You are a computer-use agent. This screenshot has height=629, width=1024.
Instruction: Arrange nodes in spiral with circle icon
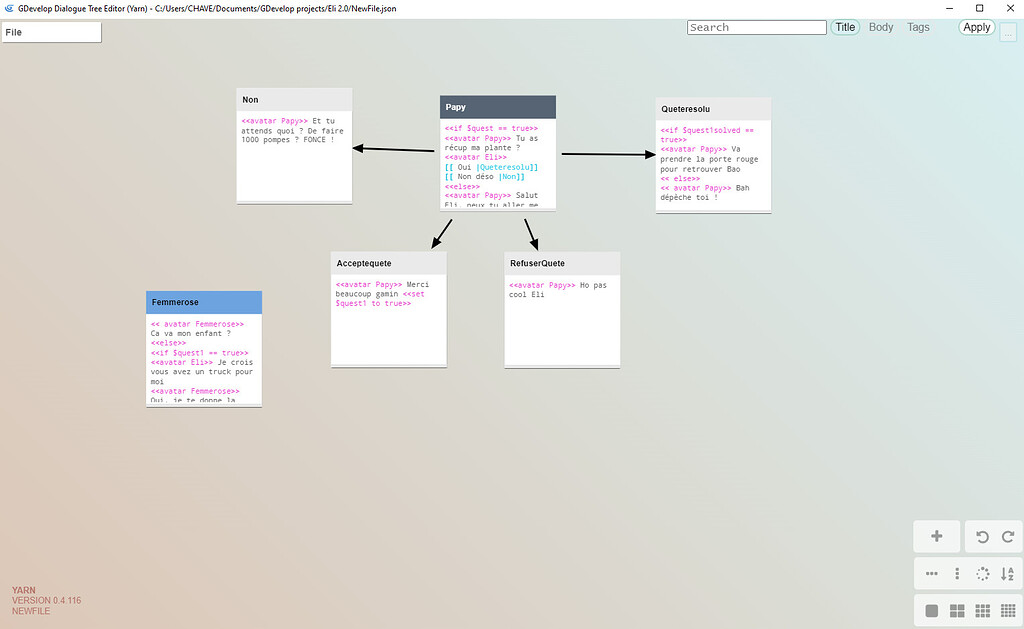point(982,574)
